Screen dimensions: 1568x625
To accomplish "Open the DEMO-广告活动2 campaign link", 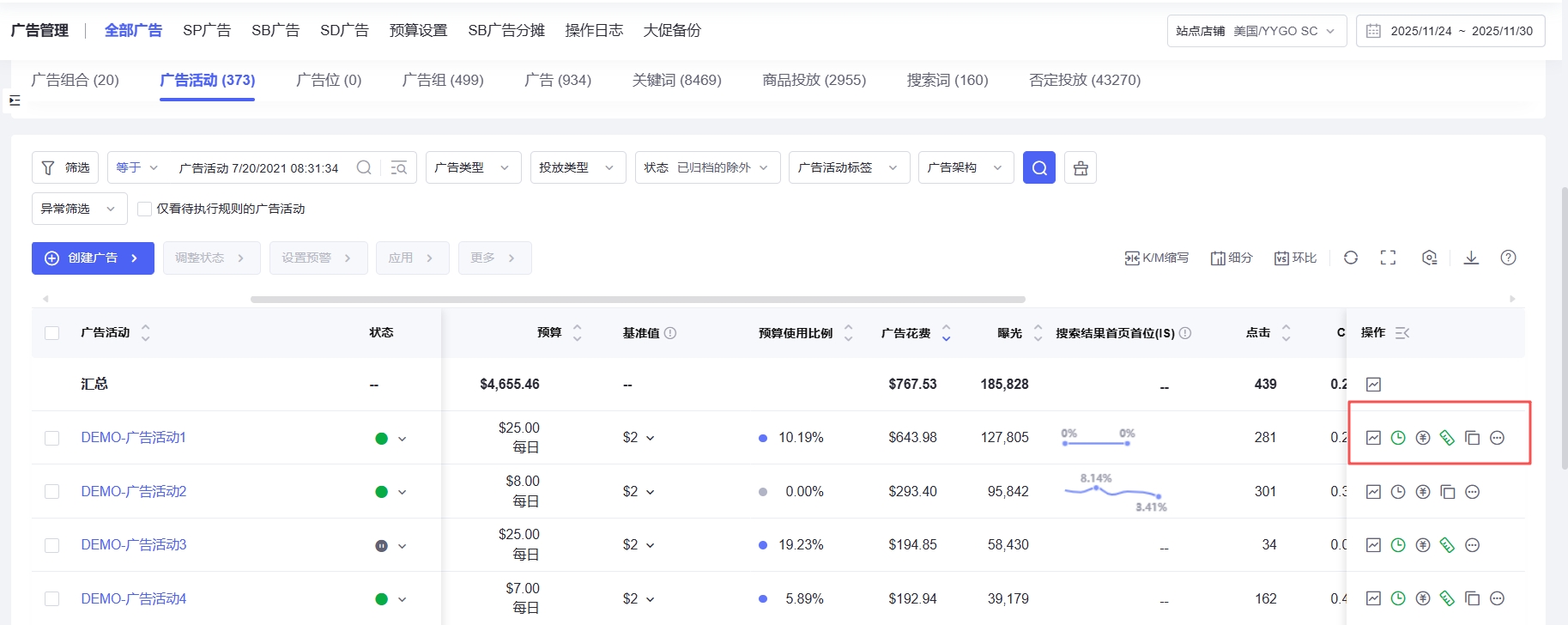I will (133, 492).
